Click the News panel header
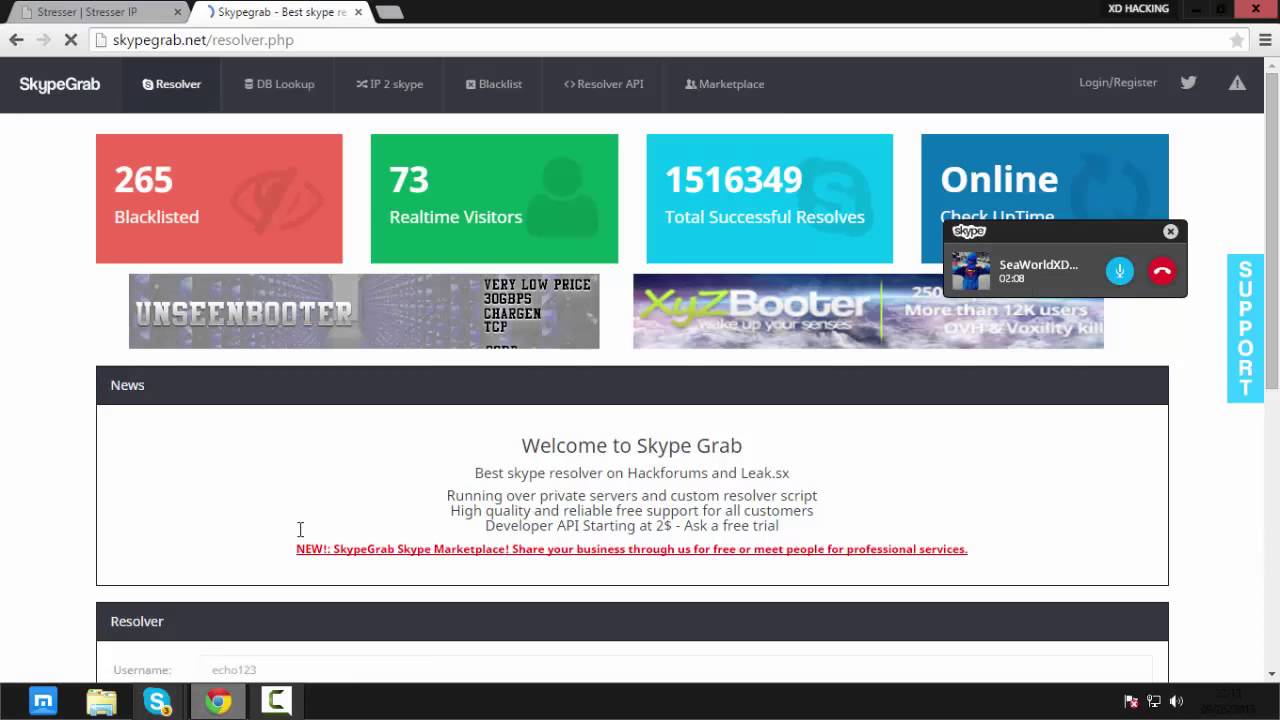Viewport: 1280px width, 720px height. [x=632, y=385]
